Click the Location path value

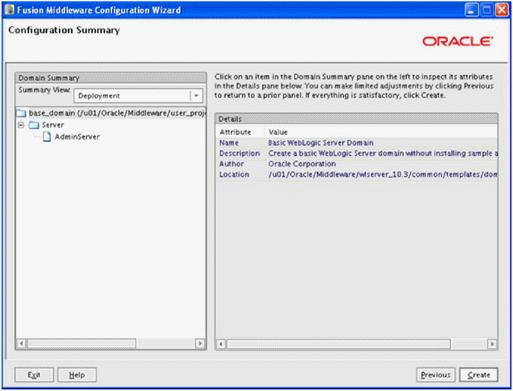pyautogui.click(x=383, y=175)
